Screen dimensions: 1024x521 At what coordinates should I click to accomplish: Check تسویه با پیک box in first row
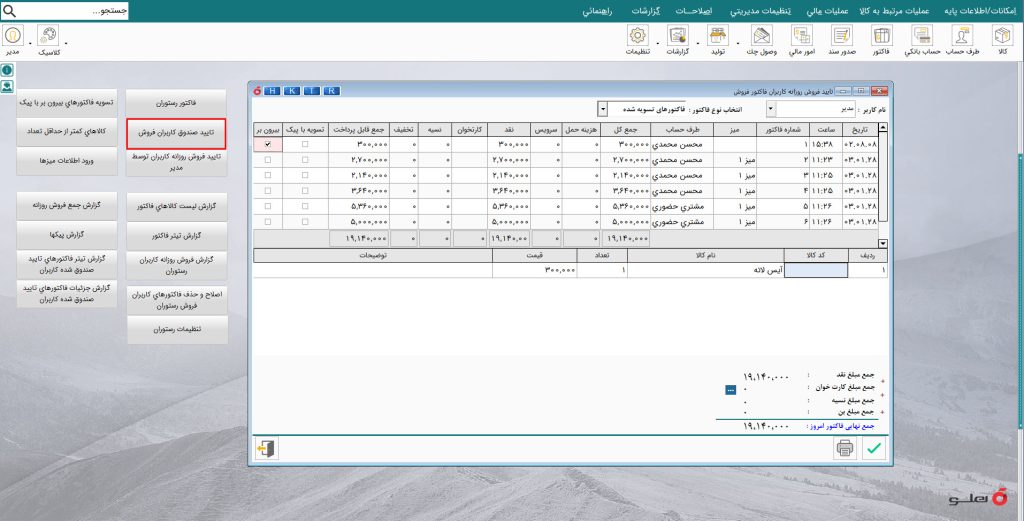point(305,144)
